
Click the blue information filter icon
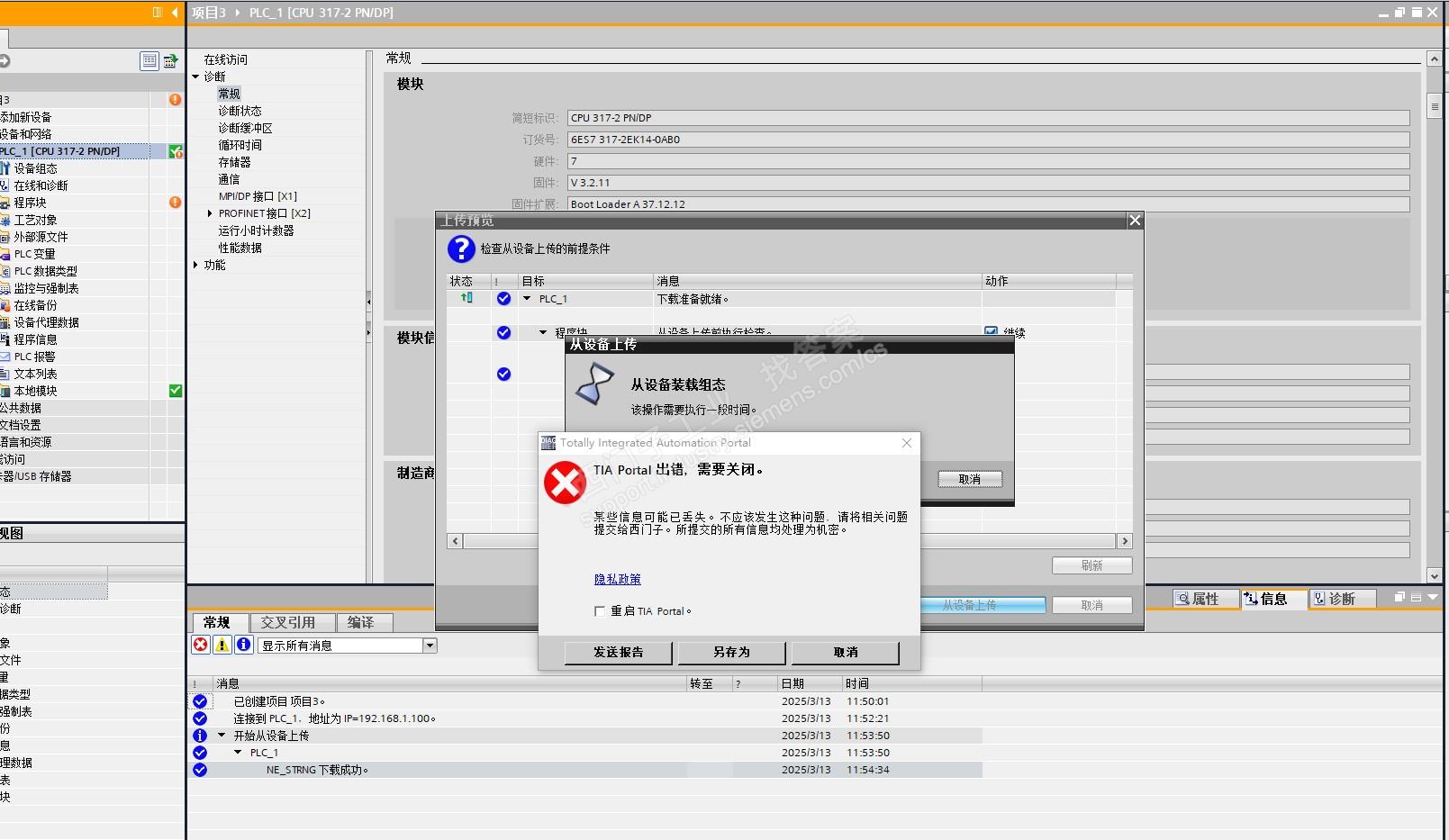tap(243, 645)
